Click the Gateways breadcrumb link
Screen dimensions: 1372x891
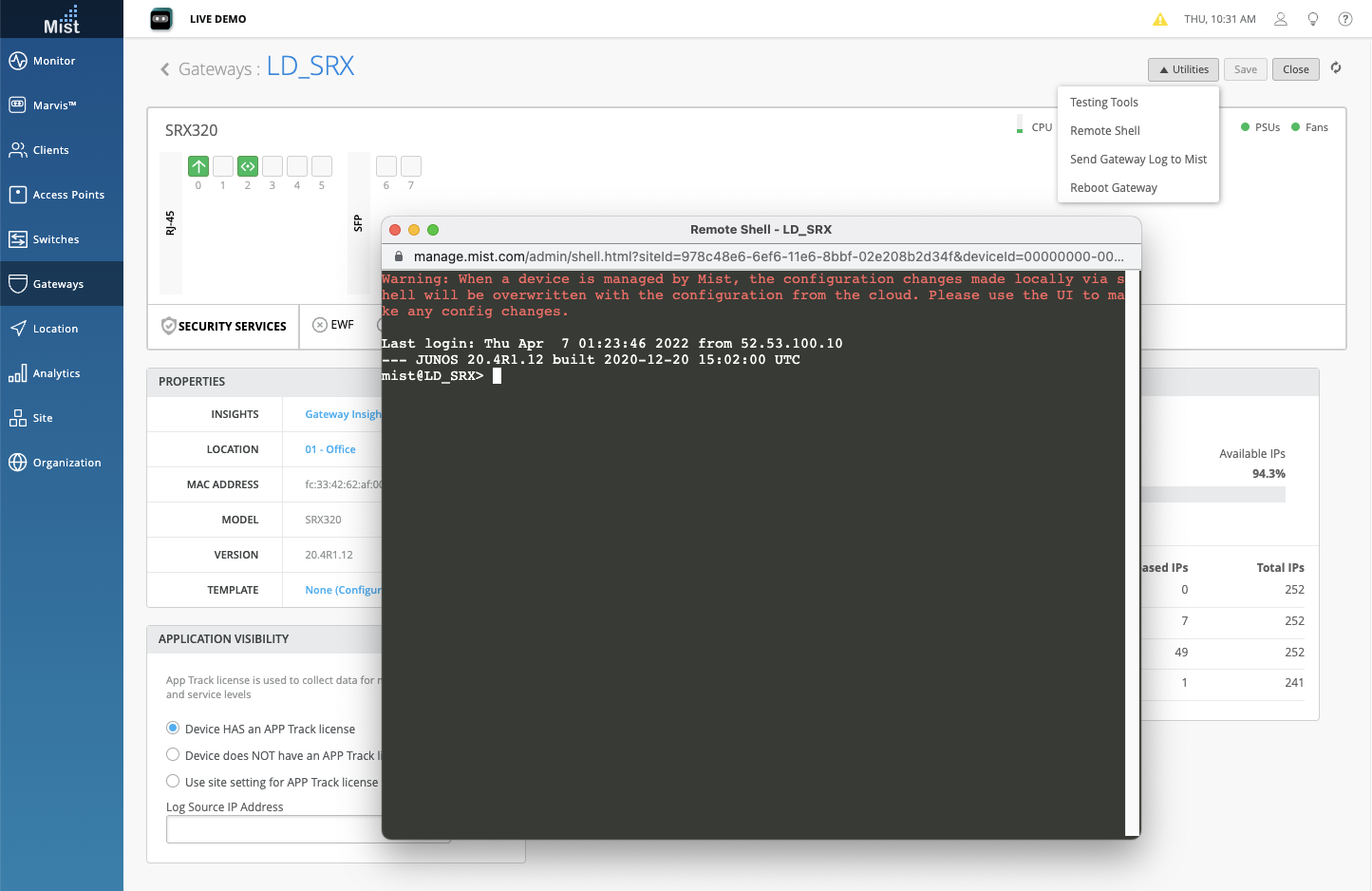tap(215, 69)
